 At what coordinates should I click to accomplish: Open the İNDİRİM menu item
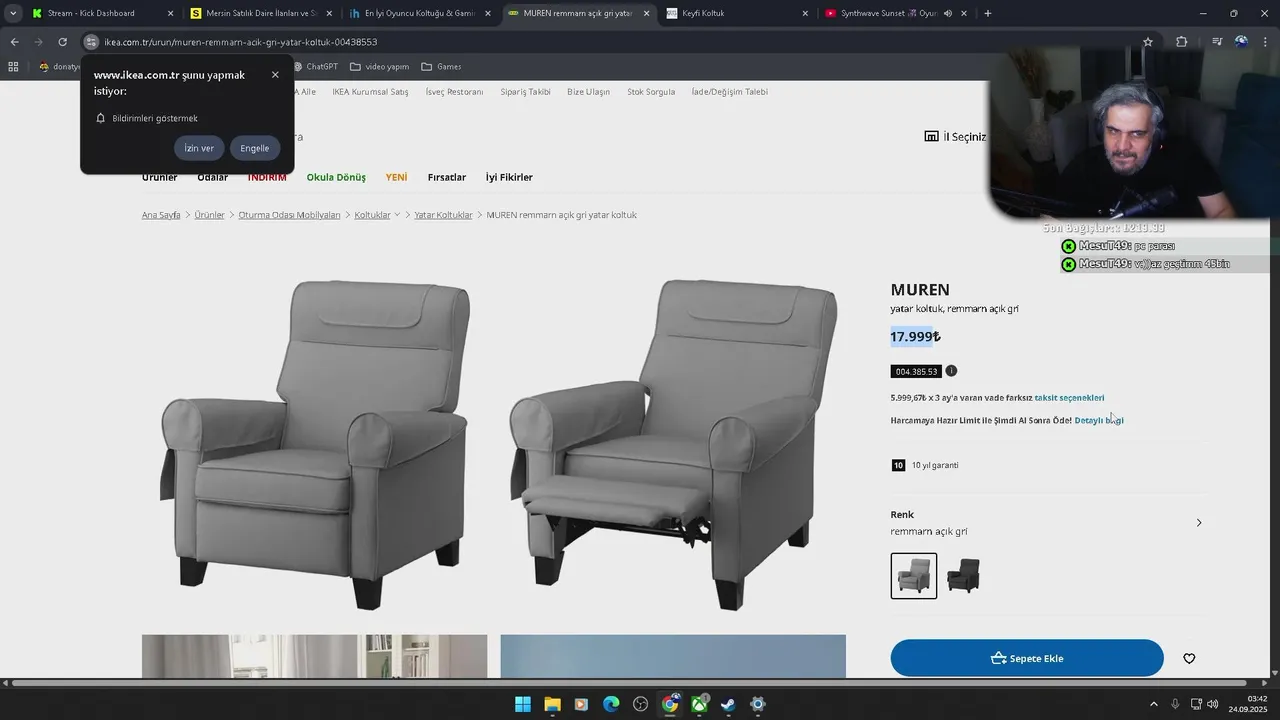coord(267,178)
